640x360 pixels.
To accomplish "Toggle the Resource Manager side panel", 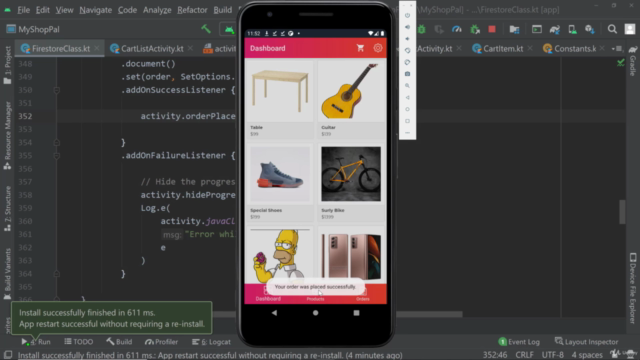I will pyautogui.click(x=7, y=135).
